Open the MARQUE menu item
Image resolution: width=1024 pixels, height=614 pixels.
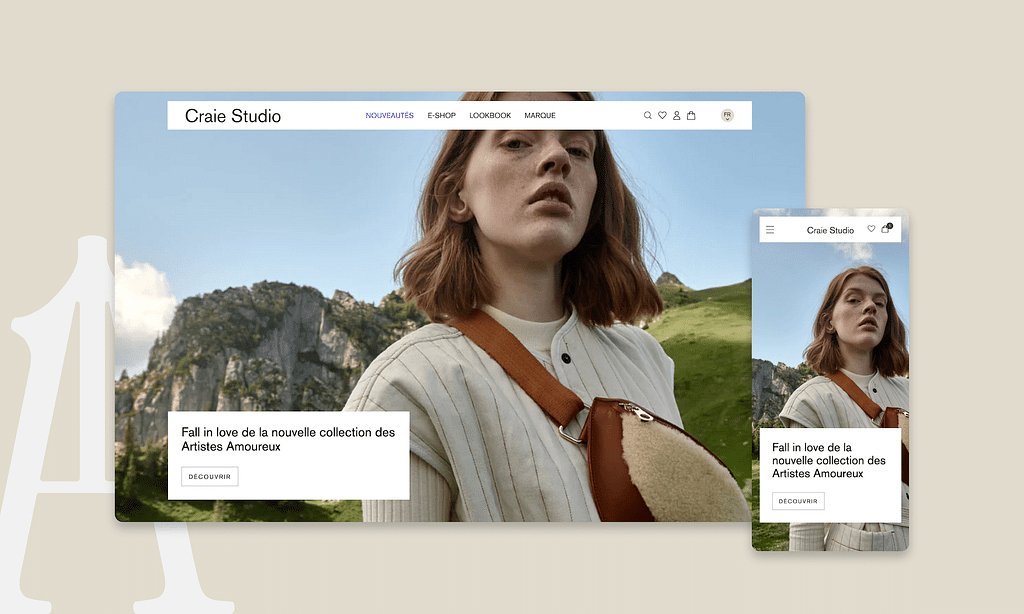point(540,116)
